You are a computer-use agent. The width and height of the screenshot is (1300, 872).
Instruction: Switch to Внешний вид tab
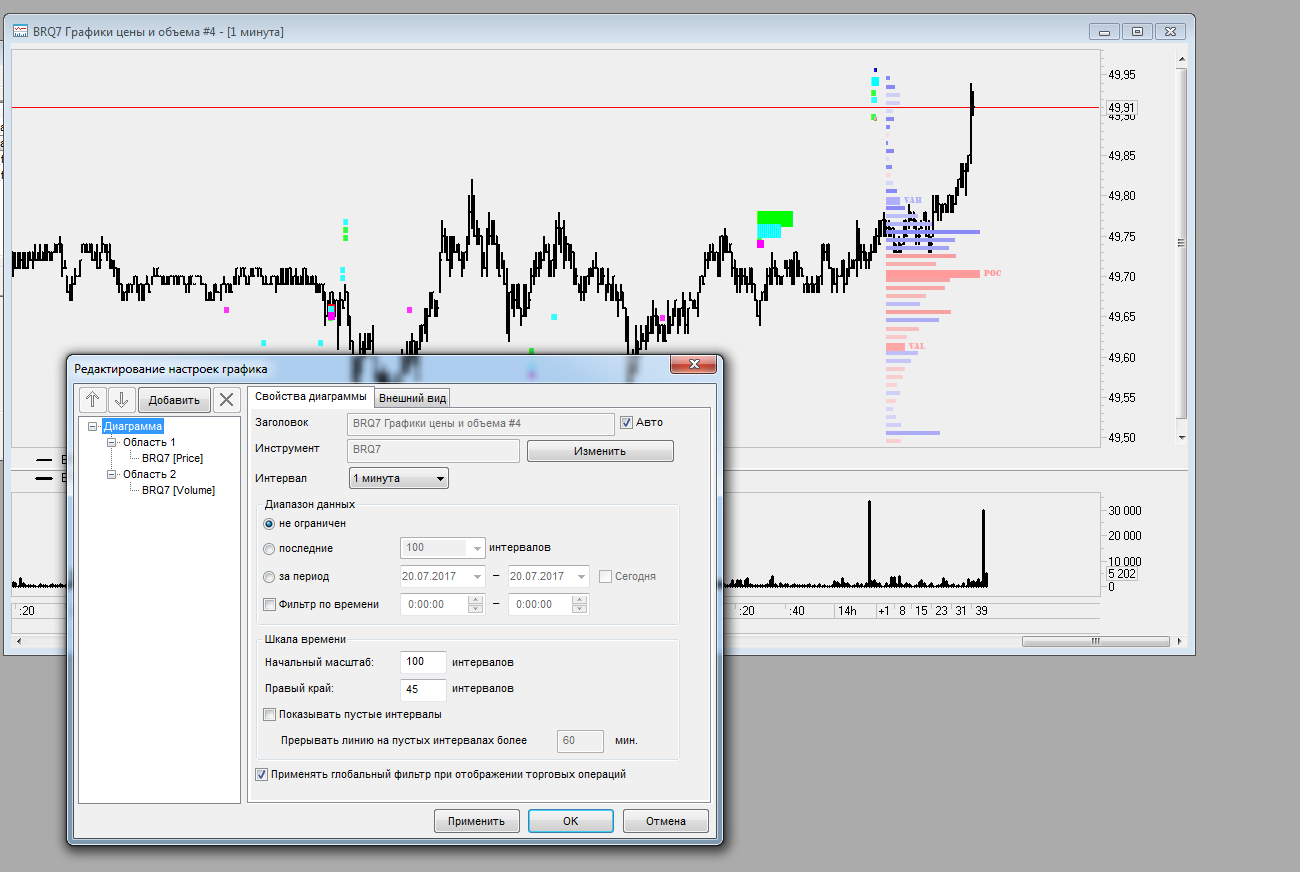[412, 398]
